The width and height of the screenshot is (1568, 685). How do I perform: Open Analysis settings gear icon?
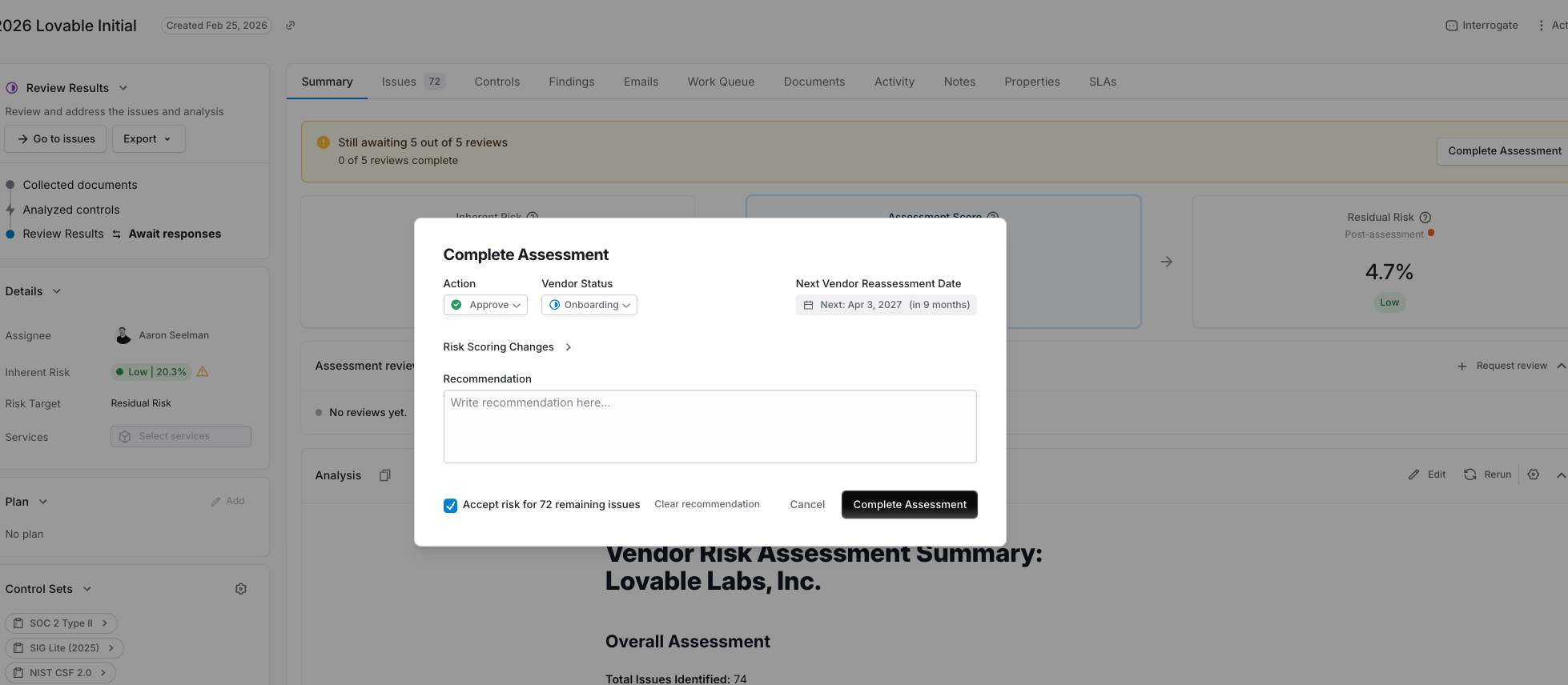coord(1534,475)
